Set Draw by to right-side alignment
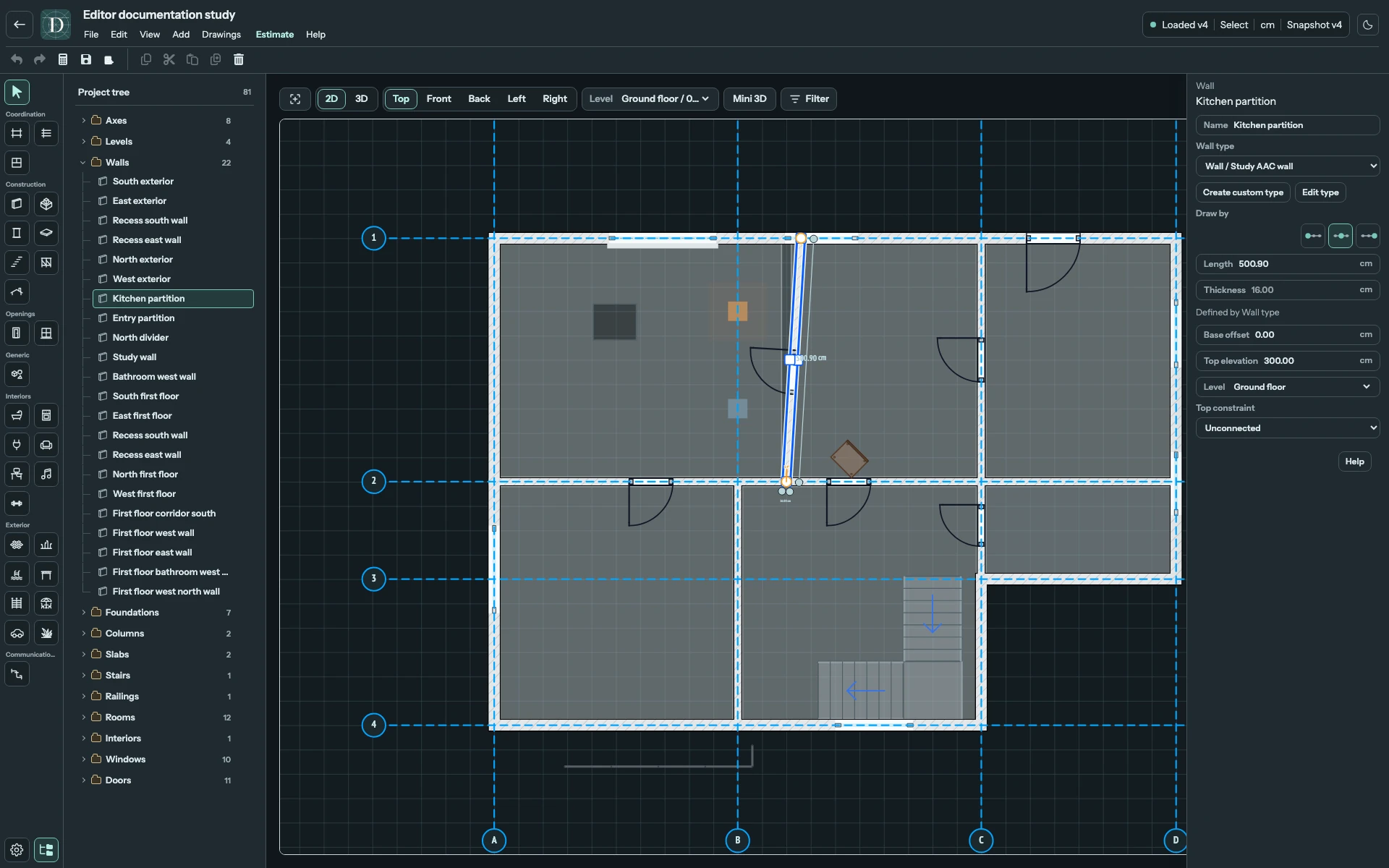This screenshot has width=1389, height=868. coord(1369,236)
